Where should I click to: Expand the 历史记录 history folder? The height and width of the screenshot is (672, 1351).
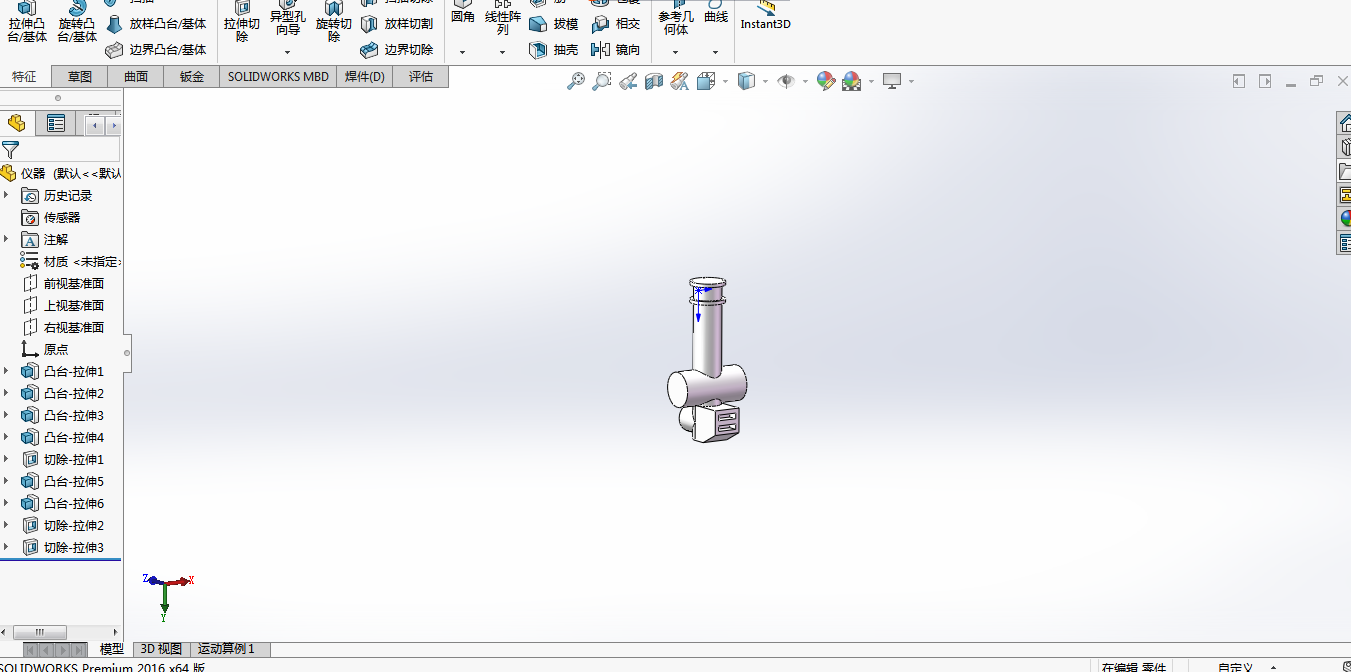coord(6,195)
